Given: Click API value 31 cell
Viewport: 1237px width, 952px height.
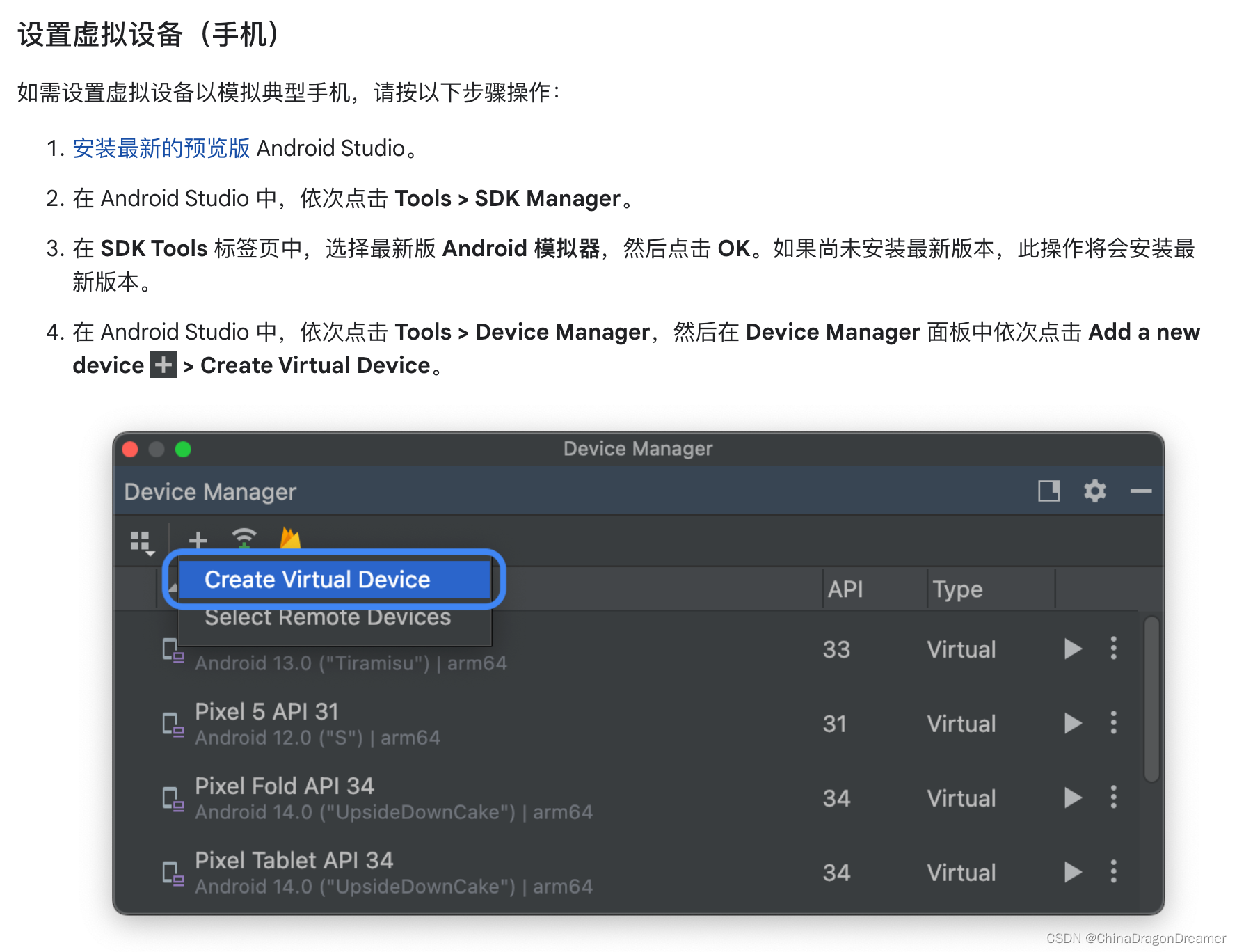Looking at the screenshot, I should tap(835, 724).
